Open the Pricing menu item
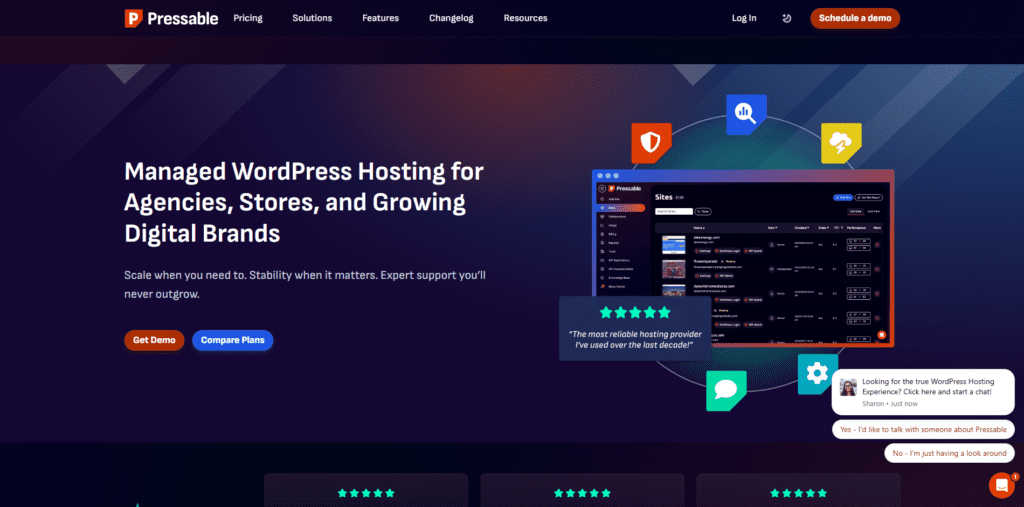Screen dimensions: 1024x507 coord(248,18)
